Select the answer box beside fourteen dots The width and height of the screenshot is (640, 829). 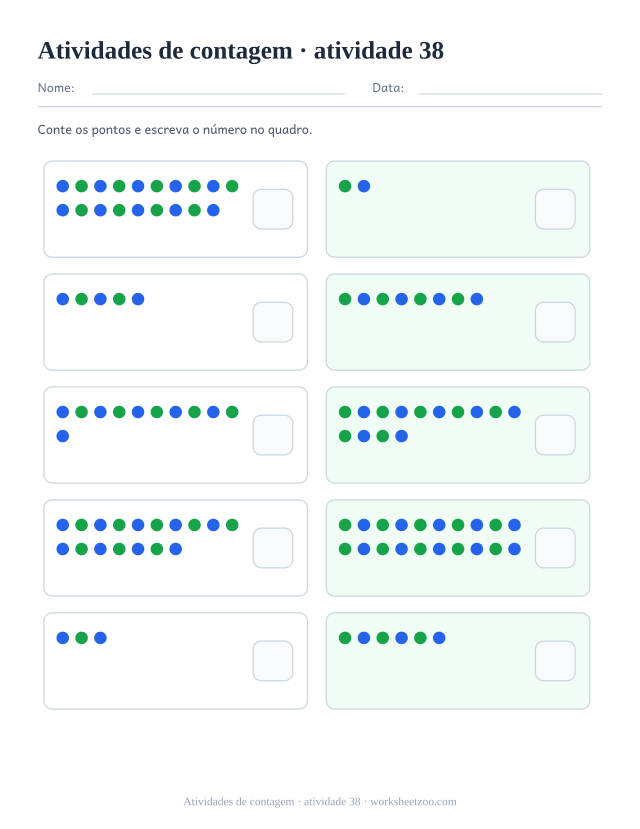(x=555, y=435)
